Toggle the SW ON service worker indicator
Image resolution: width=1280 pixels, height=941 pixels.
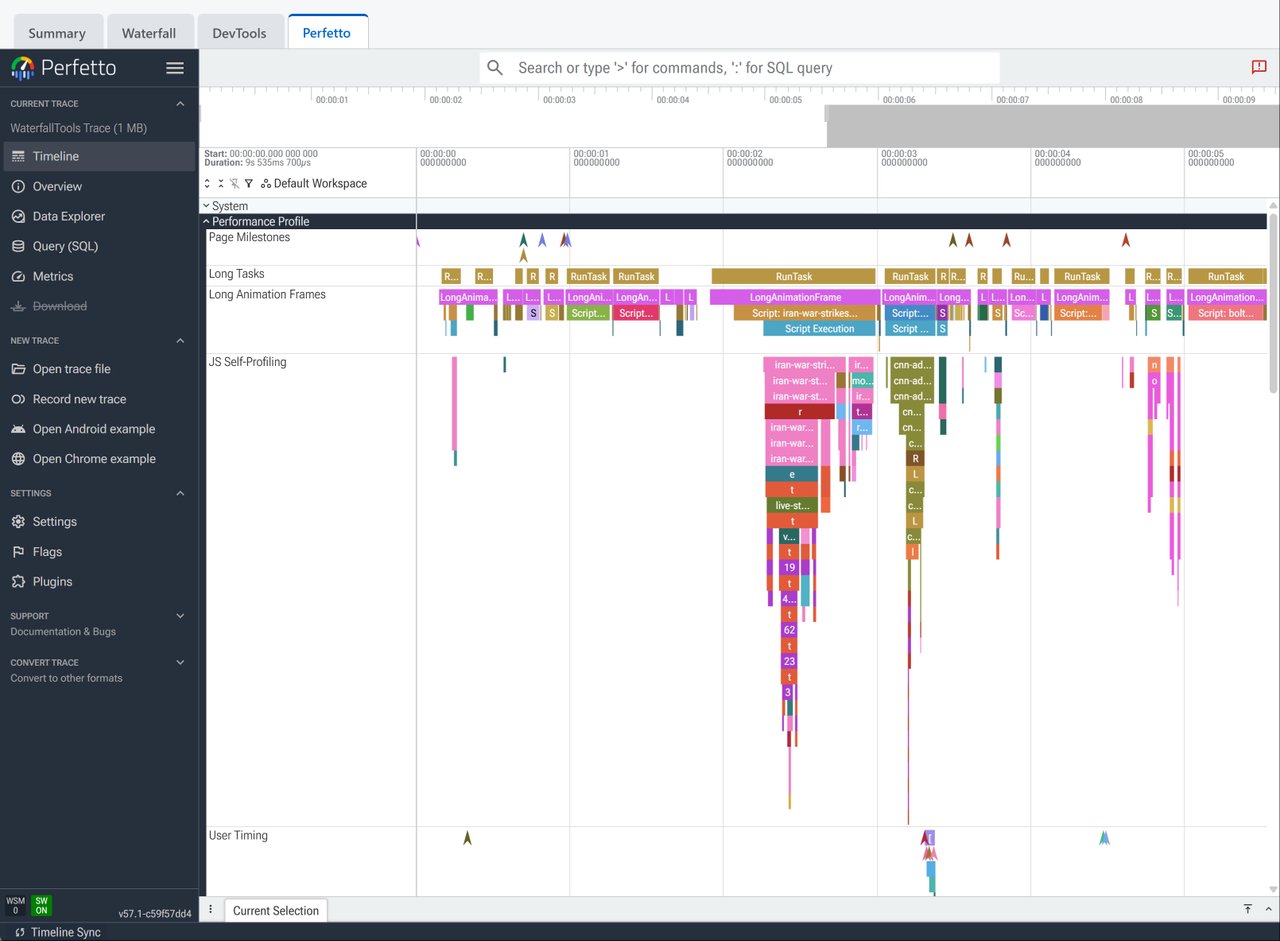click(41, 905)
